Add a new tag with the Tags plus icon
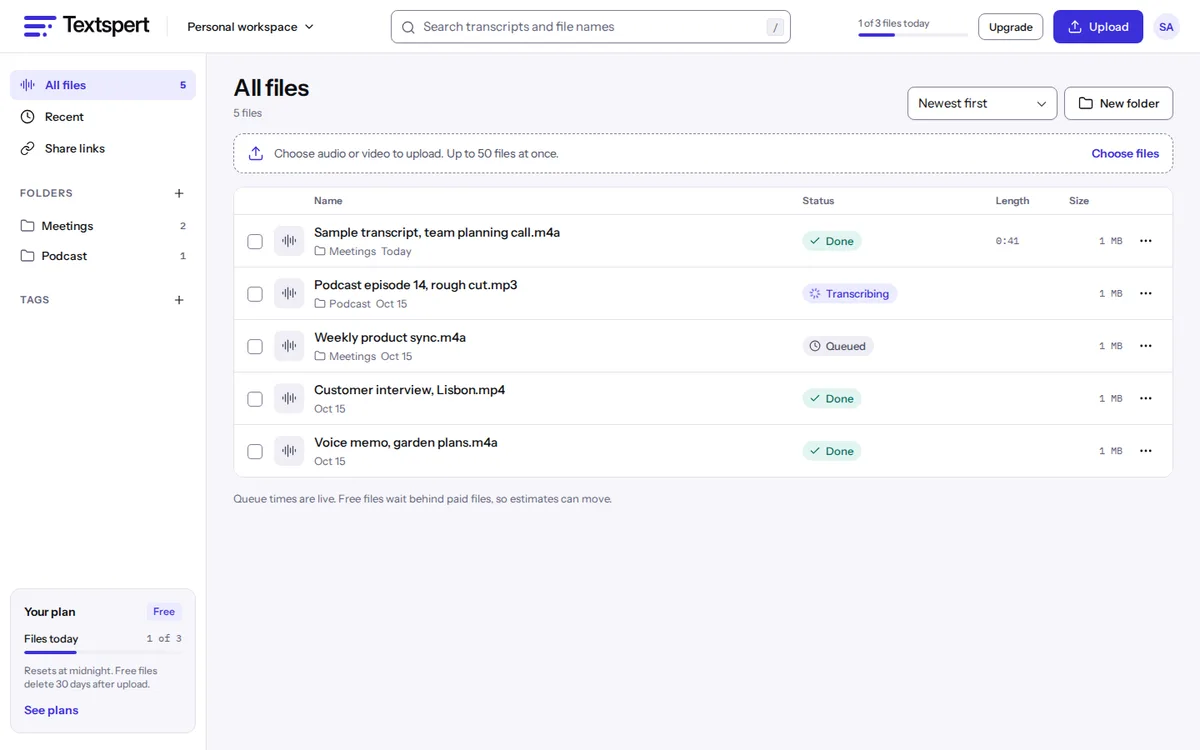This screenshot has height=750, width=1200. (179, 300)
